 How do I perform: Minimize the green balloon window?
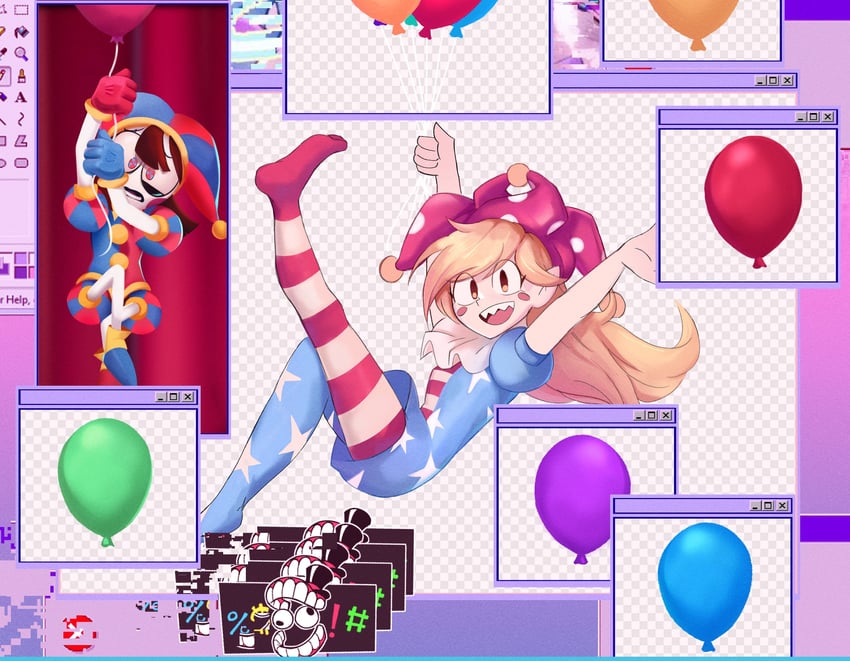coord(161,397)
